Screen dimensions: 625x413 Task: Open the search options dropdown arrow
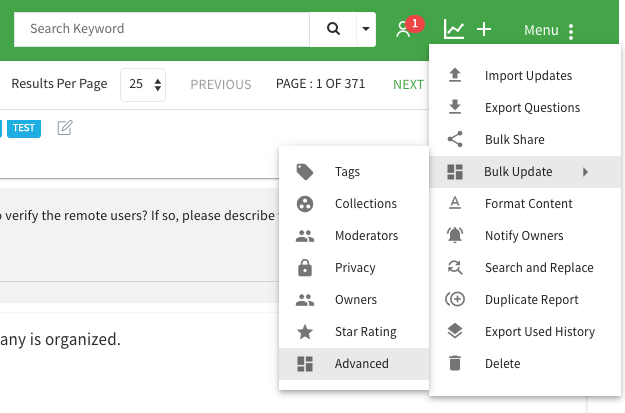tap(366, 29)
